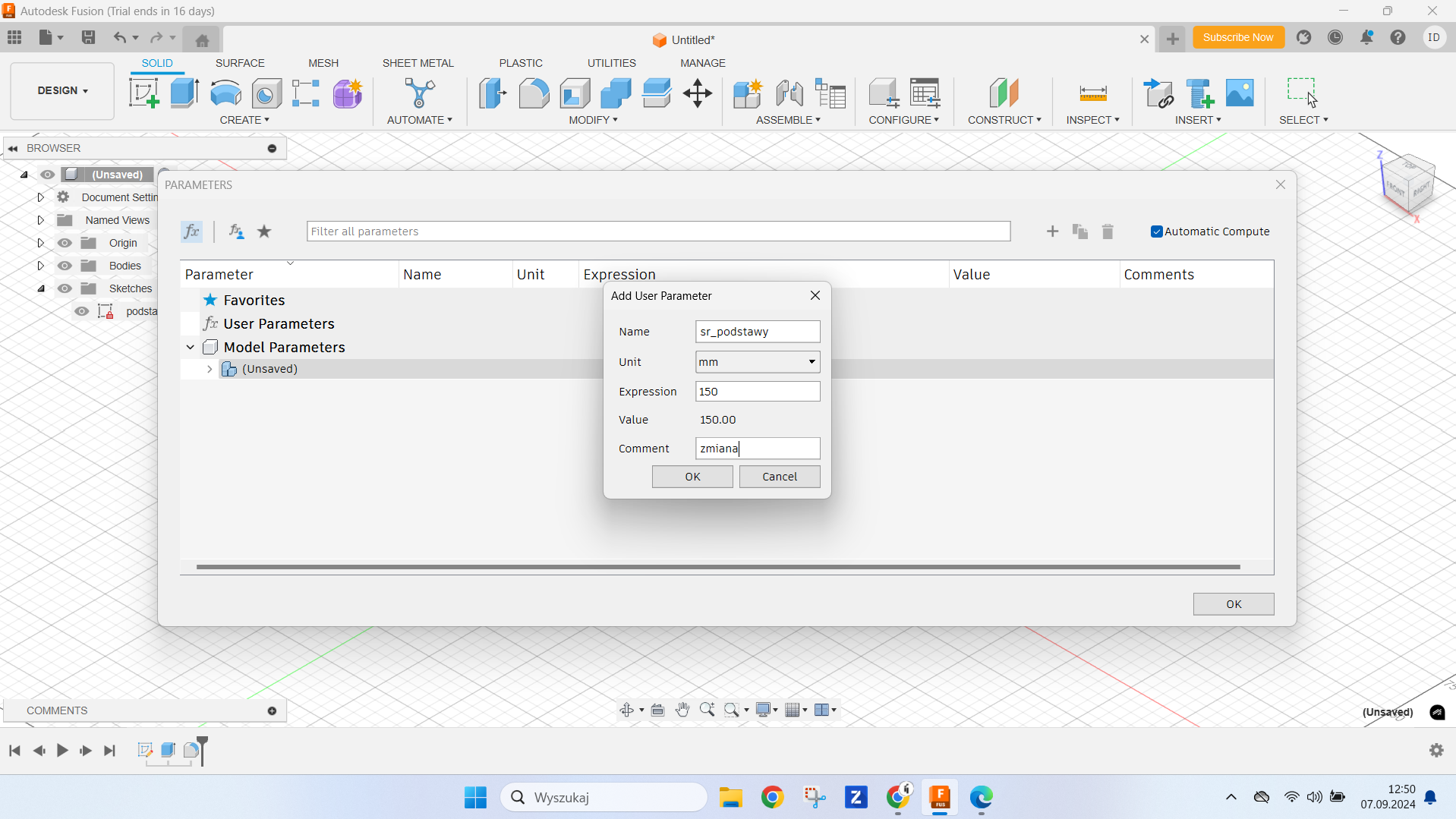Confirm Add User Parameter with OK
The height and width of the screenshot is (819, 1456).
pos(692,477)
